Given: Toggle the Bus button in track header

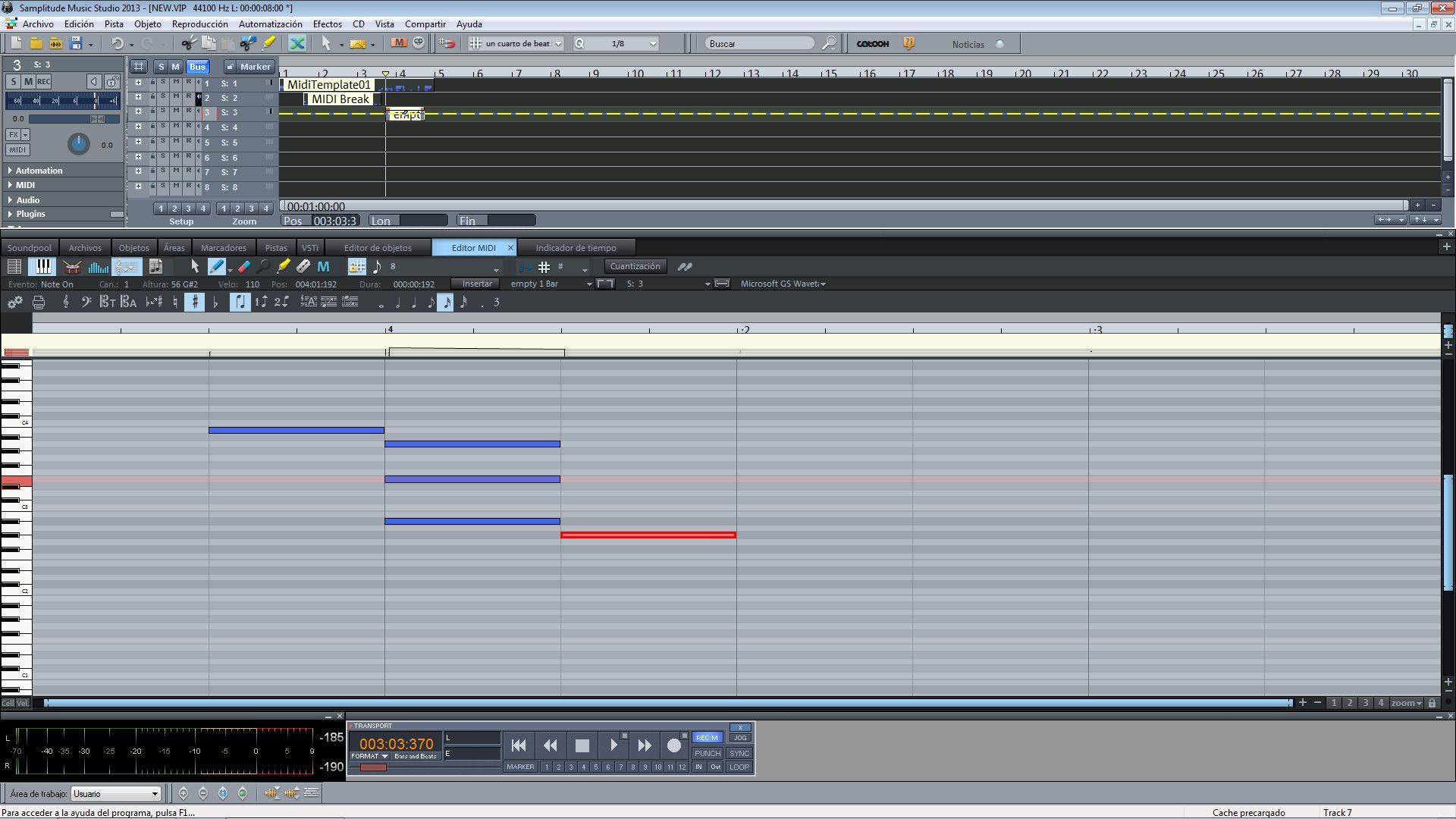Looking at the screenshot, I should tap(197, 67).
